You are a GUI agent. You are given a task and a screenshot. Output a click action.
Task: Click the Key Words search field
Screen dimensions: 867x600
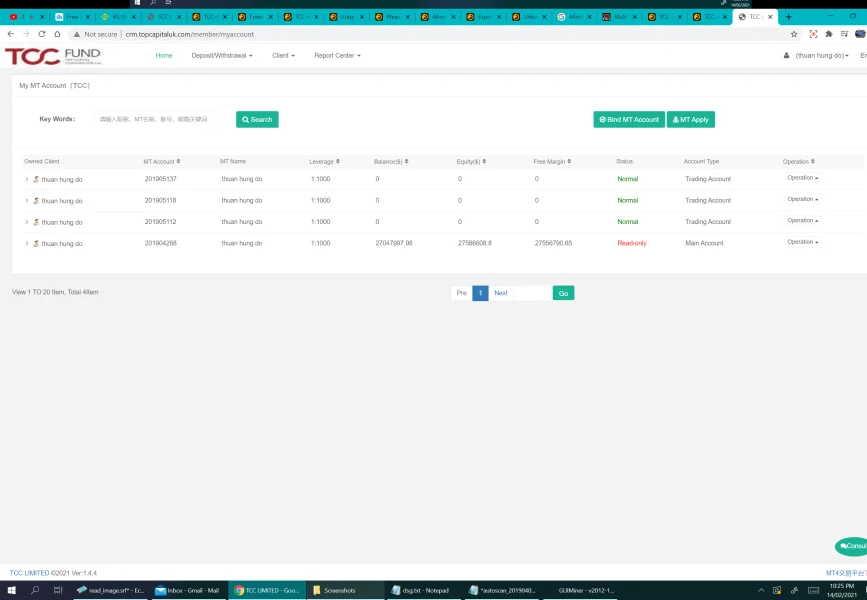pos(158,119)
